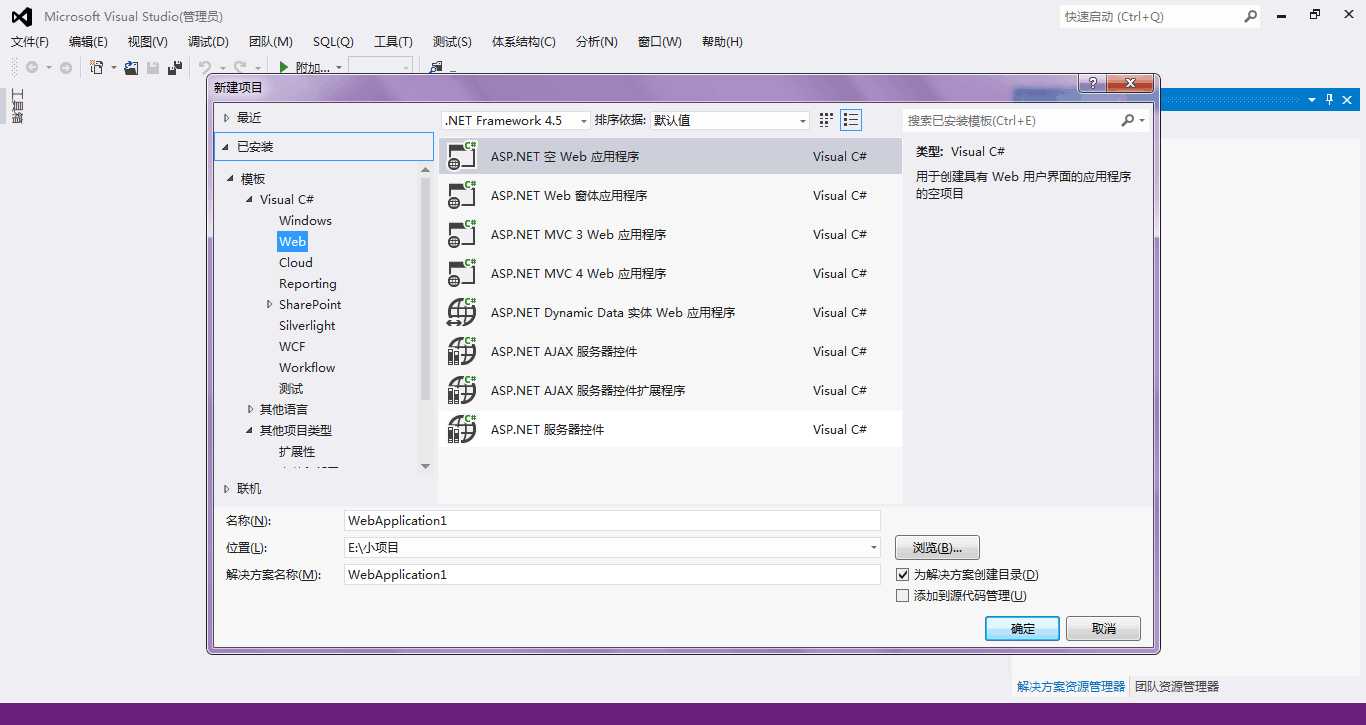Click the 浏览(B)... button
Viewport: 1366px width, 725px height.
(x=937, y=548)
